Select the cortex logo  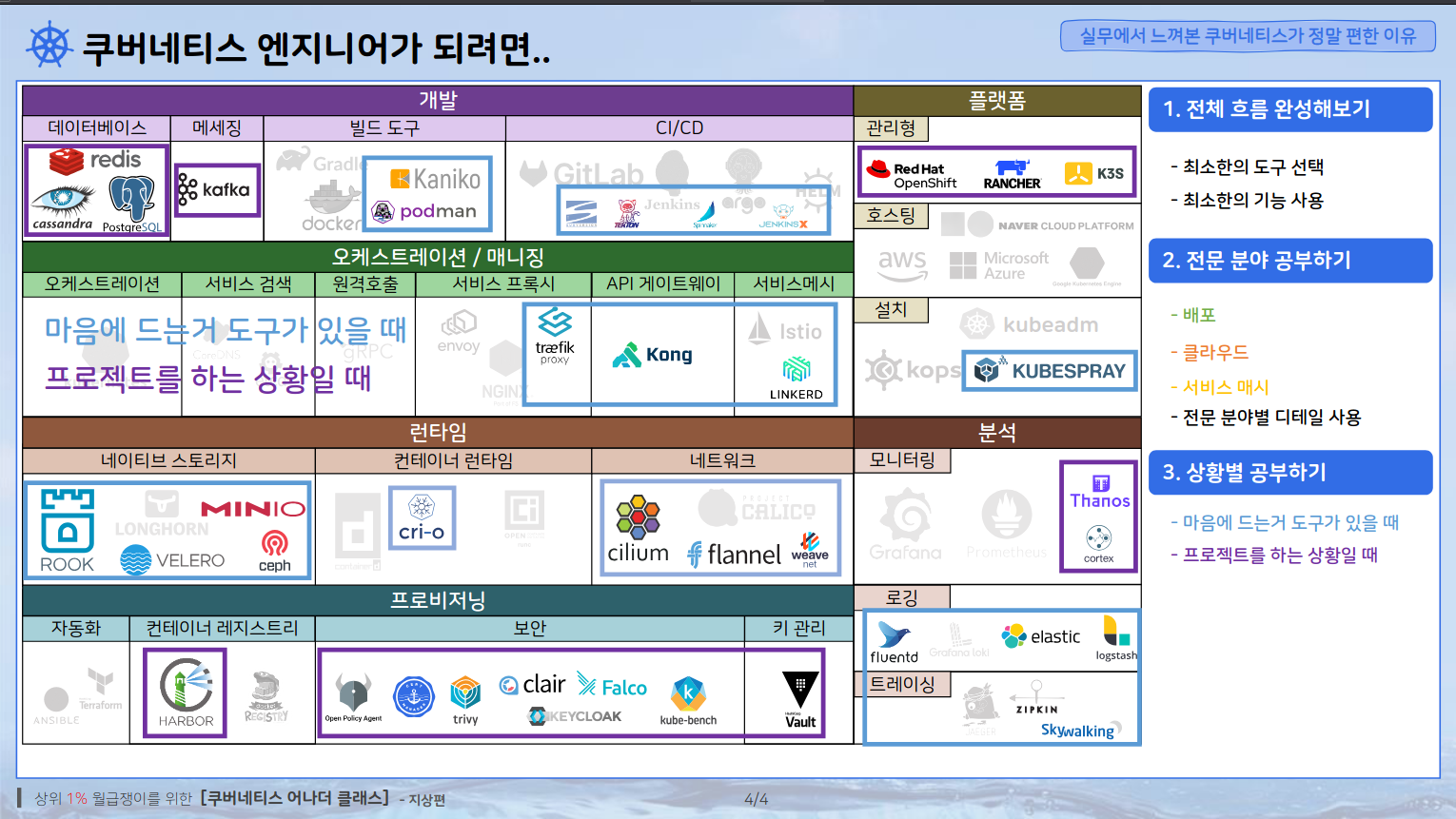[1098, 544]
